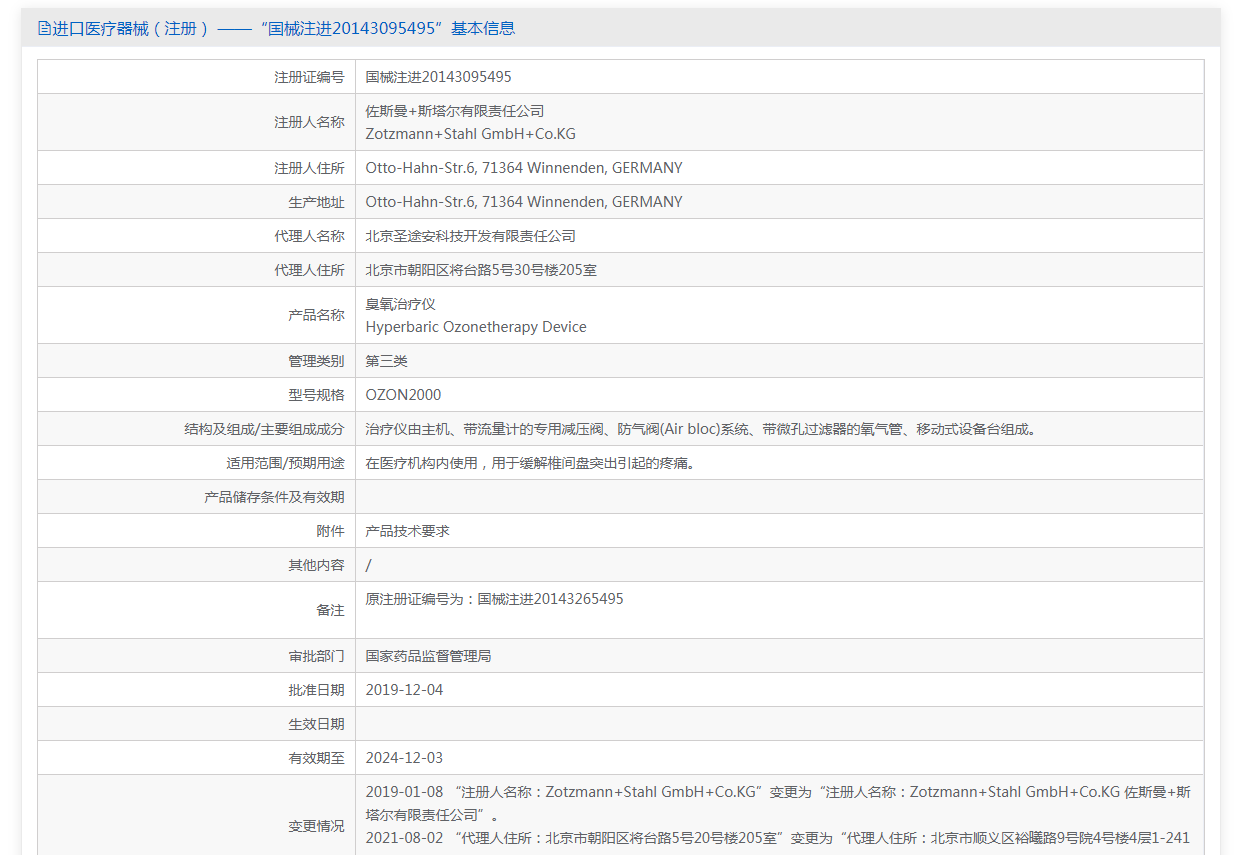Click the title 进口医疗器械（注册）基本信息
The width and height of the screenshot is (1235, 855).
pos(284,28)
